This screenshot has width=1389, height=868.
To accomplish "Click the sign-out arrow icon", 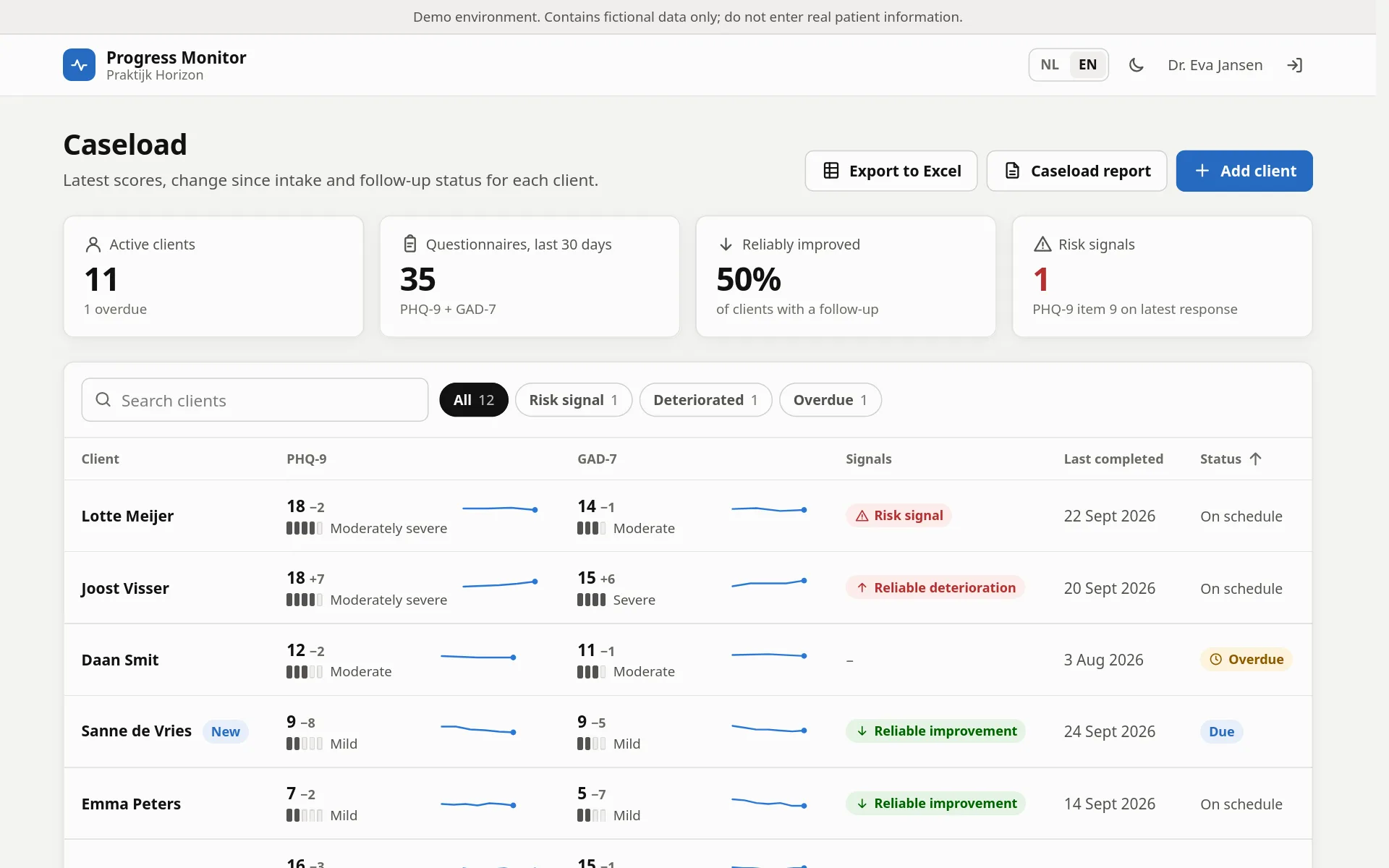I will pos(1295,65).
